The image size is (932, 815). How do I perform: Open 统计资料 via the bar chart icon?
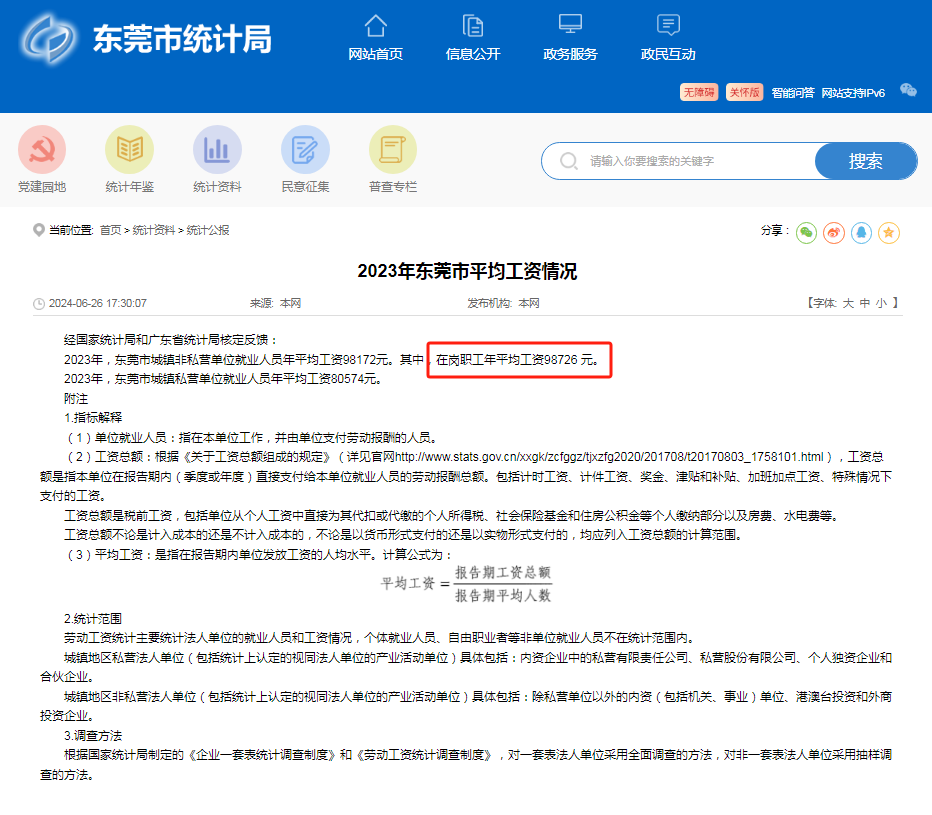click(x=217, y=148)
